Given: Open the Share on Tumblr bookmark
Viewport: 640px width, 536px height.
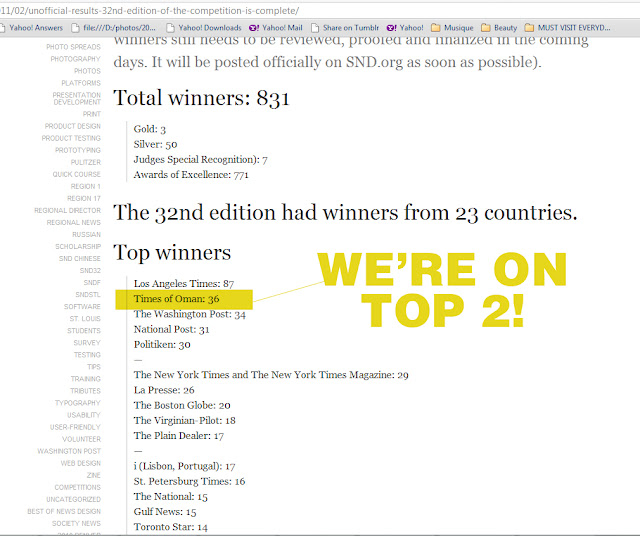Looking at the screenshot, I should pos(345,28).
